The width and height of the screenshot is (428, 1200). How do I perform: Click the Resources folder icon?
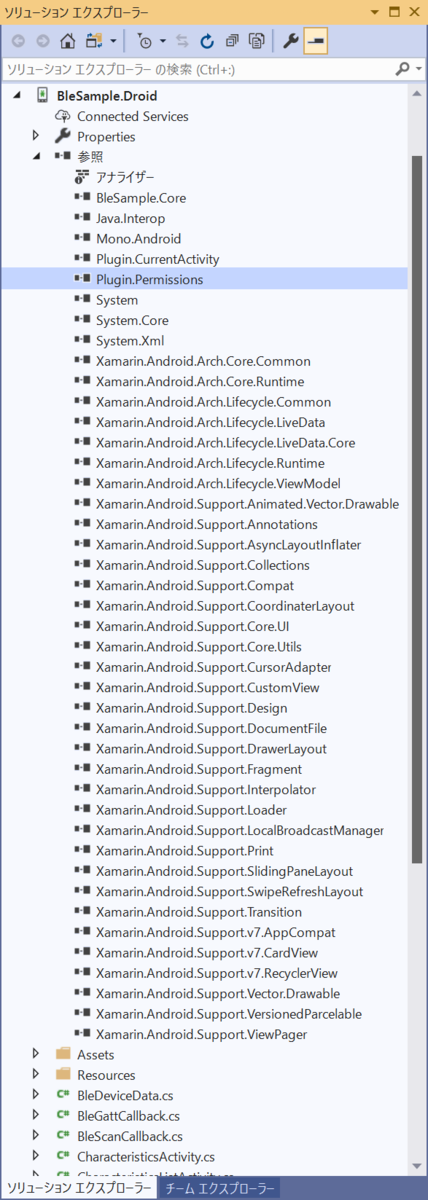[63, 1075]
